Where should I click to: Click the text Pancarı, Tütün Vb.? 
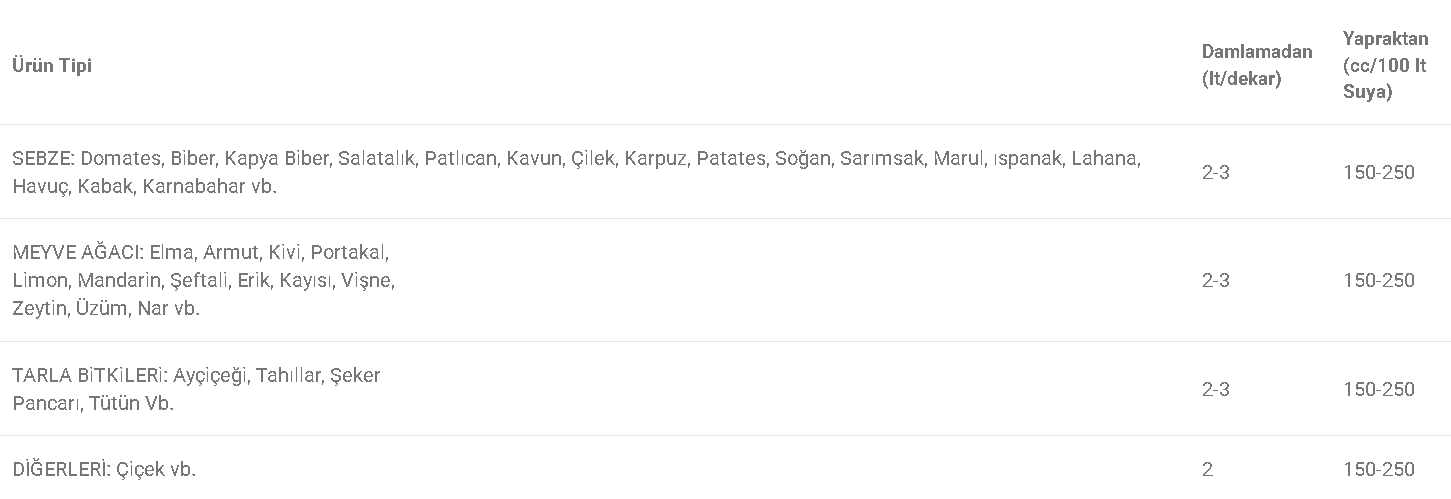pos(93,403)
